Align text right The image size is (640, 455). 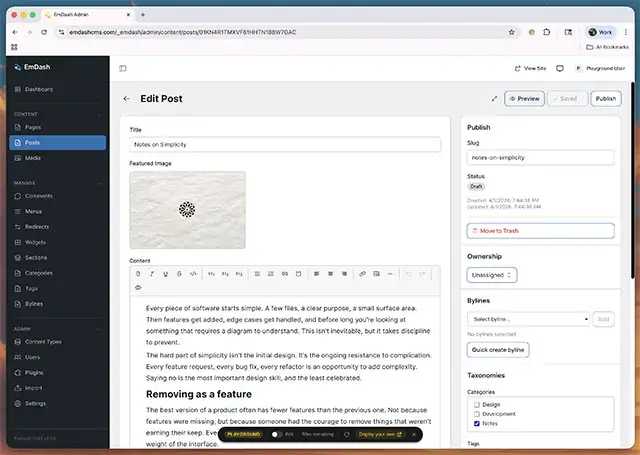coord(344,274)
